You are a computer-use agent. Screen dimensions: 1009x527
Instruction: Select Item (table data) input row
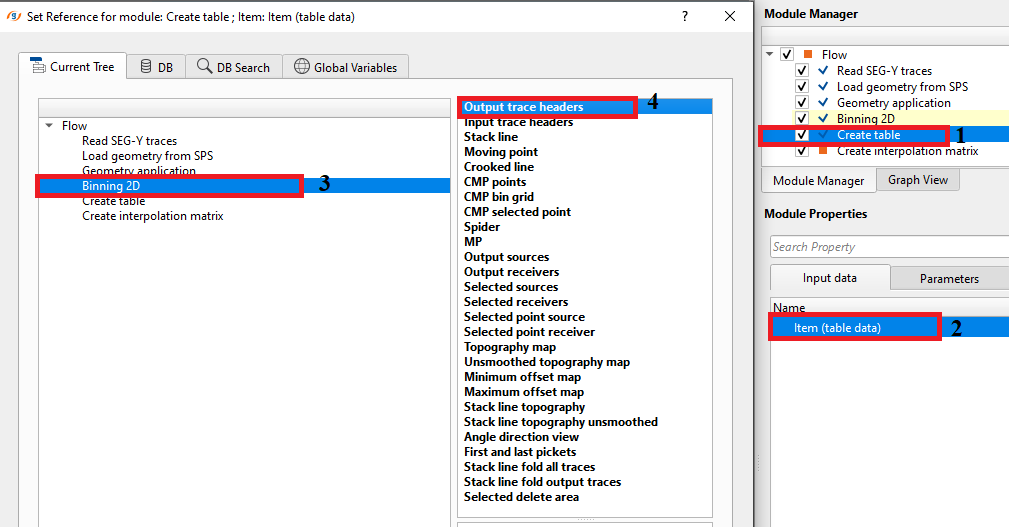889,328
